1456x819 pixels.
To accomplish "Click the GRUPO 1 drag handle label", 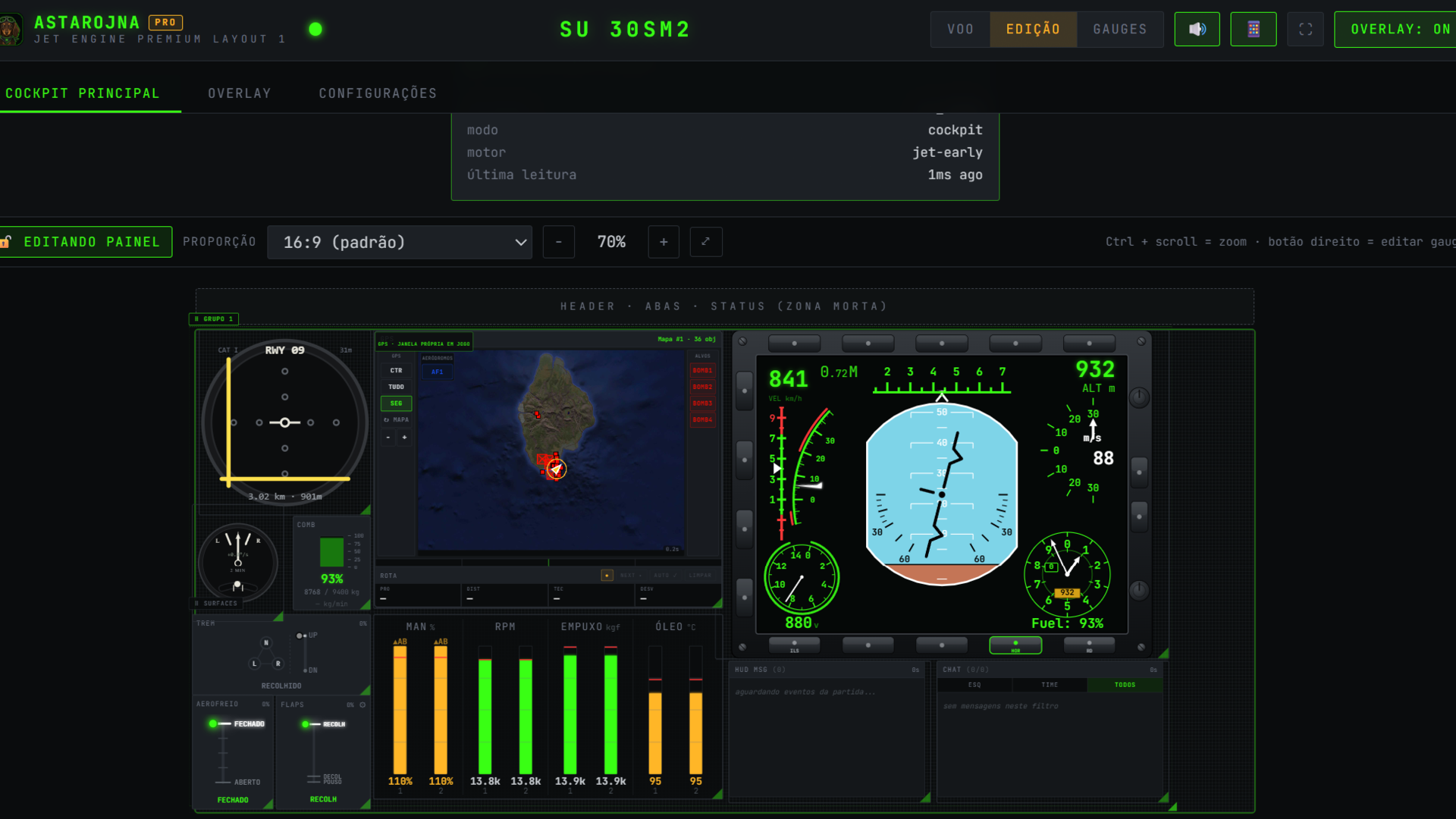I will point(214,319).
